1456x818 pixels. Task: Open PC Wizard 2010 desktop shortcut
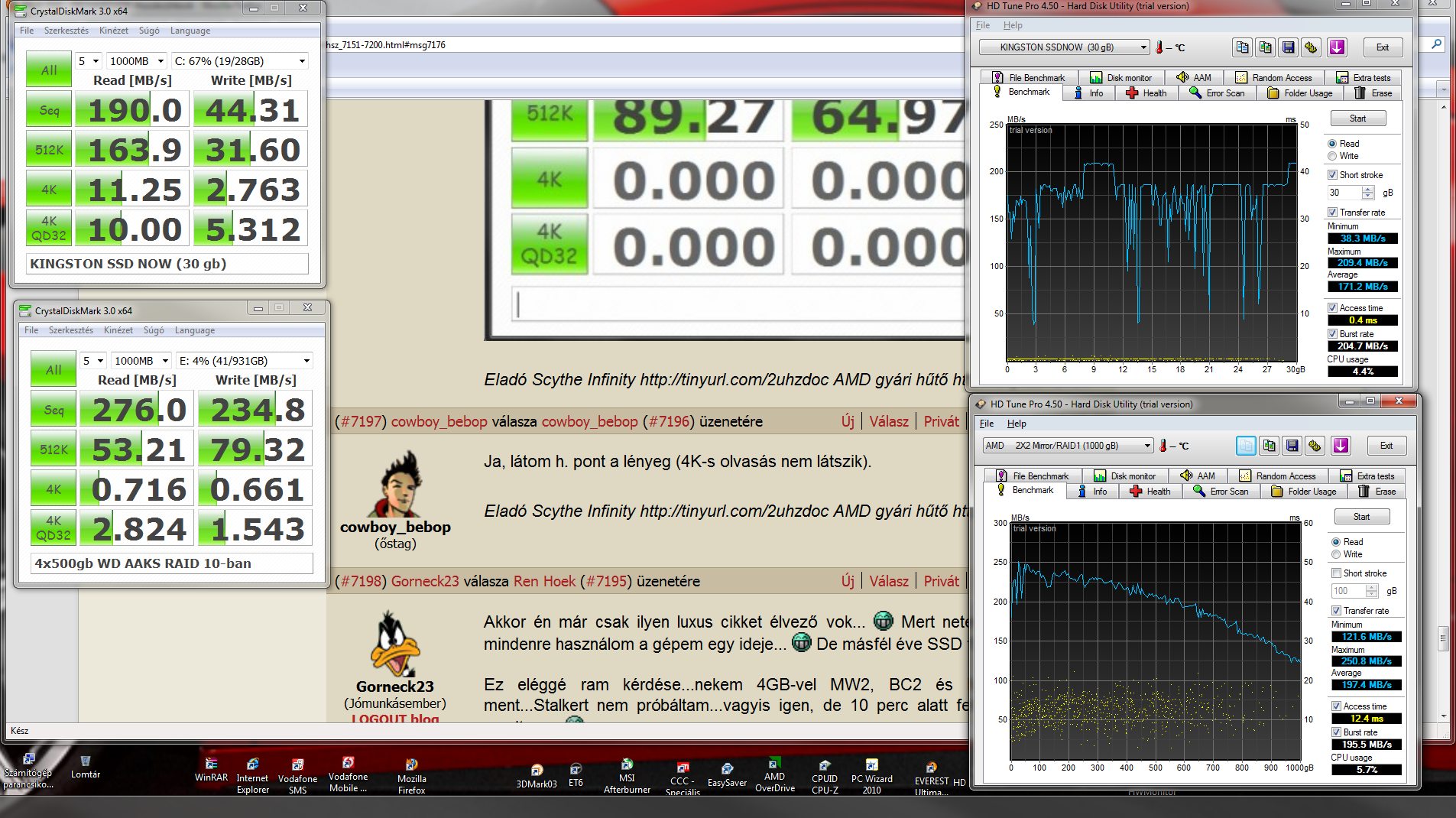[871, 776]
